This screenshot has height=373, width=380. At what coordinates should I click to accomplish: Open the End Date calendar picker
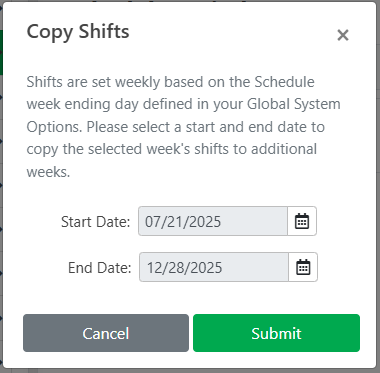[303, 267]
